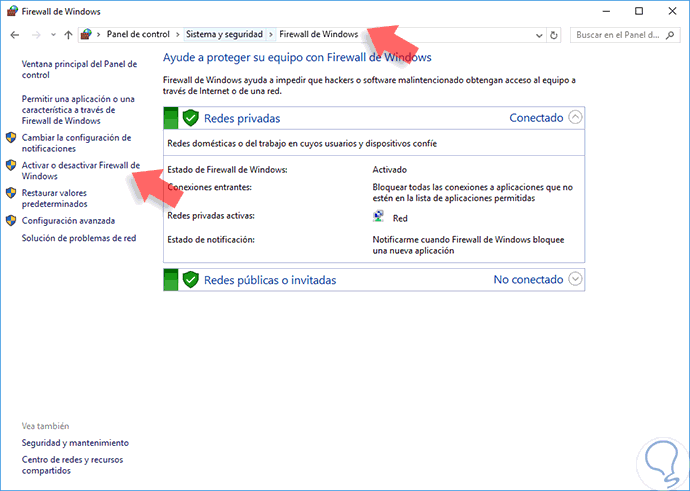Expand the 'Redes públicas o invitadas' chevron
The height and width of the screenshot is (491, 690).
click(x=575, y=279)
